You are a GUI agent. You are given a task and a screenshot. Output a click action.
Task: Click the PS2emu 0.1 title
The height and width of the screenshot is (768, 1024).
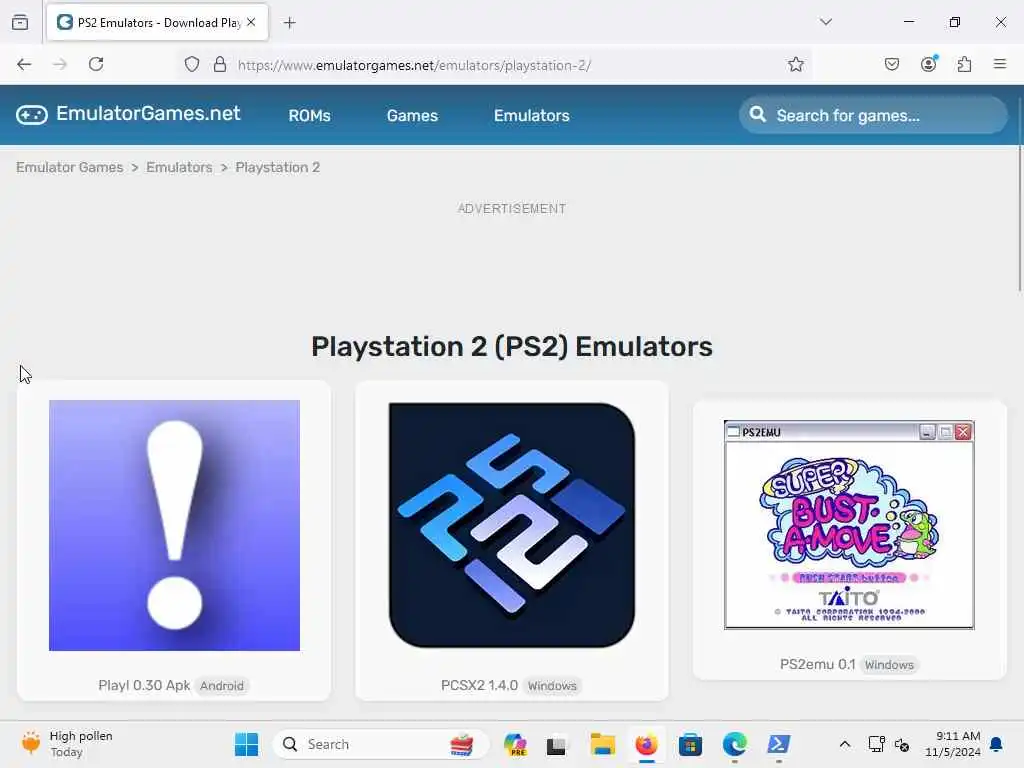(818, 664)
